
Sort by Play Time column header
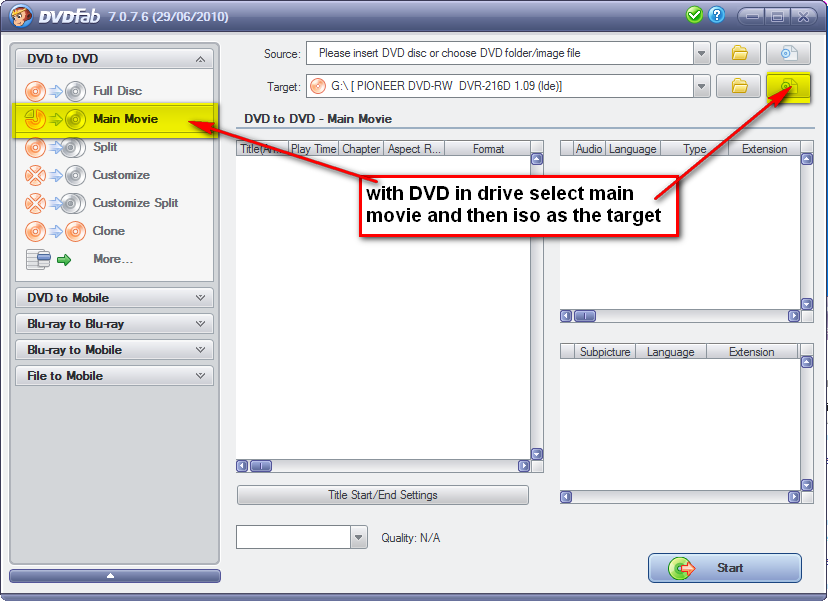pyautogui.click(x=314, y=149)
